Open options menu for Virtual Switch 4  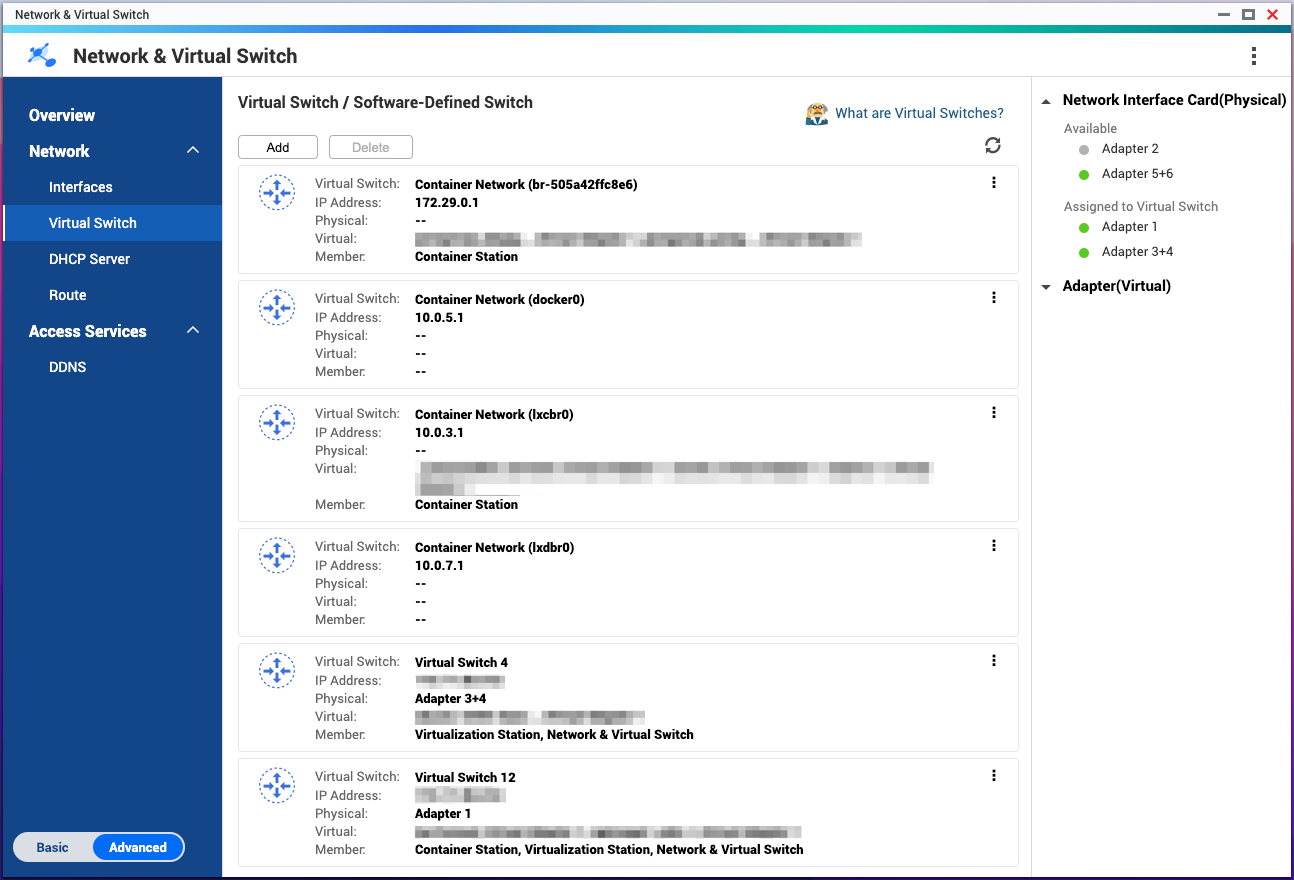point(993,661)
